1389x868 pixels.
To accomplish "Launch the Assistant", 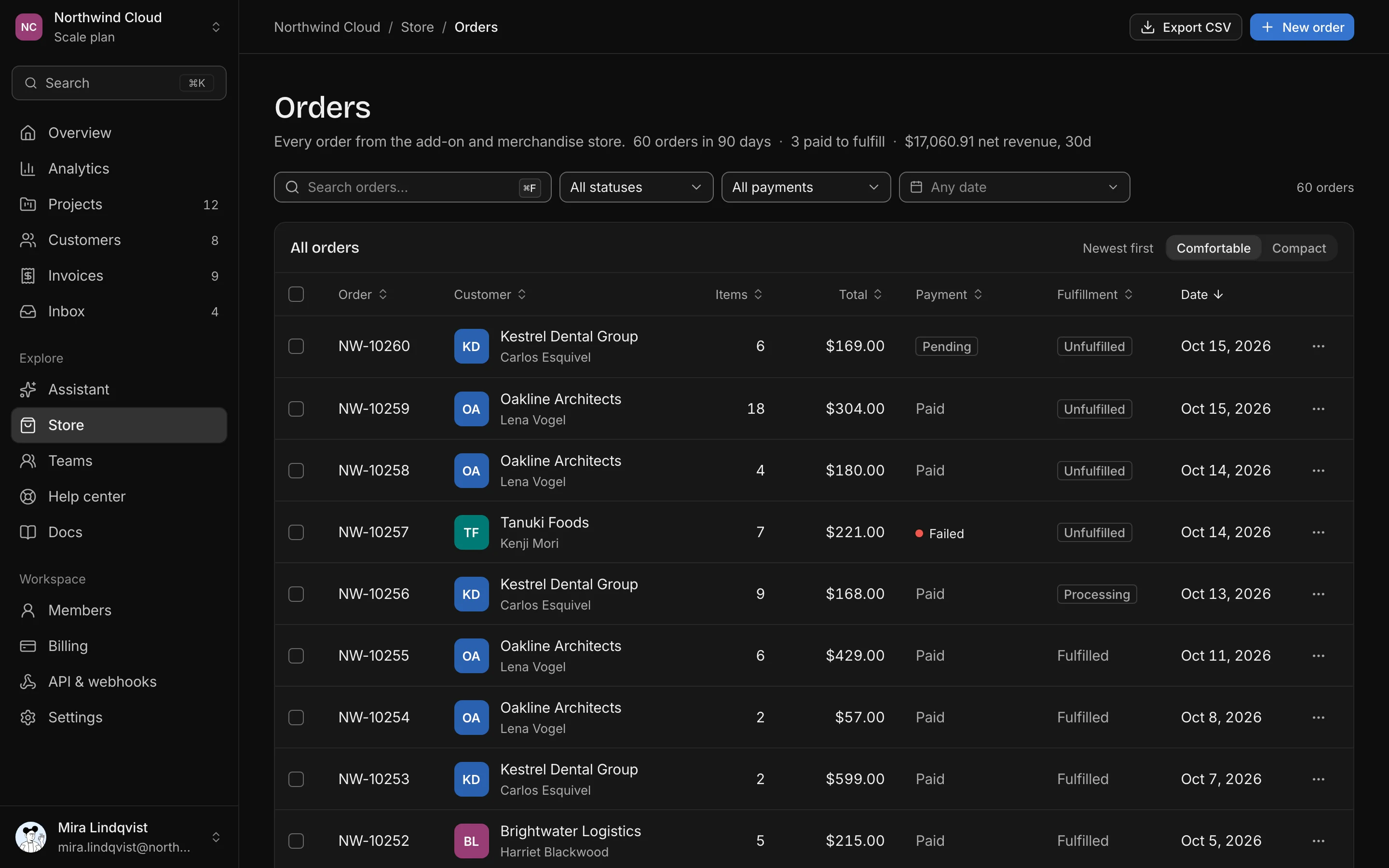I will click(x=119, y=389).
